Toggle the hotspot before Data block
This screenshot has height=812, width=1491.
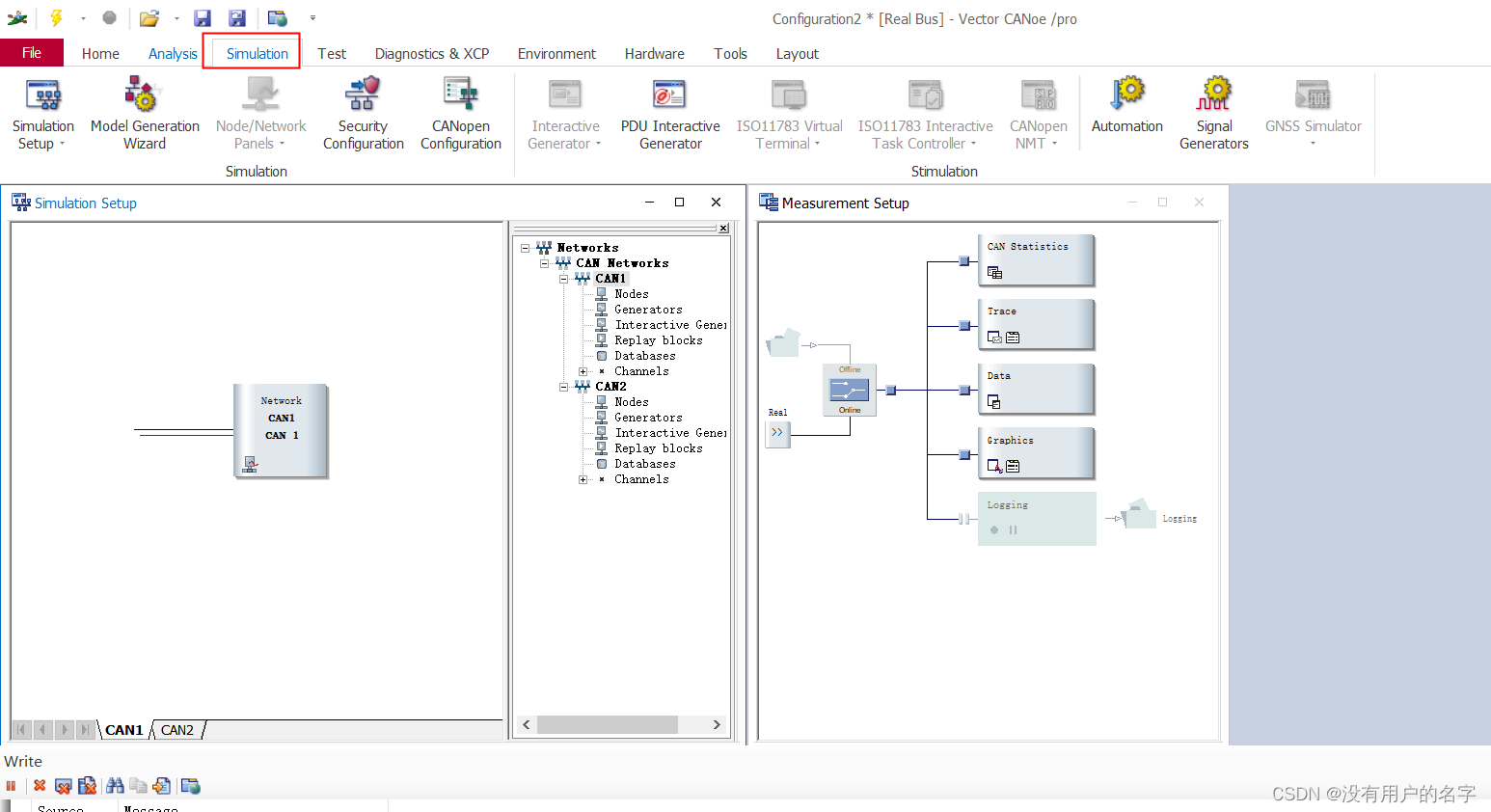click(963, 391)
